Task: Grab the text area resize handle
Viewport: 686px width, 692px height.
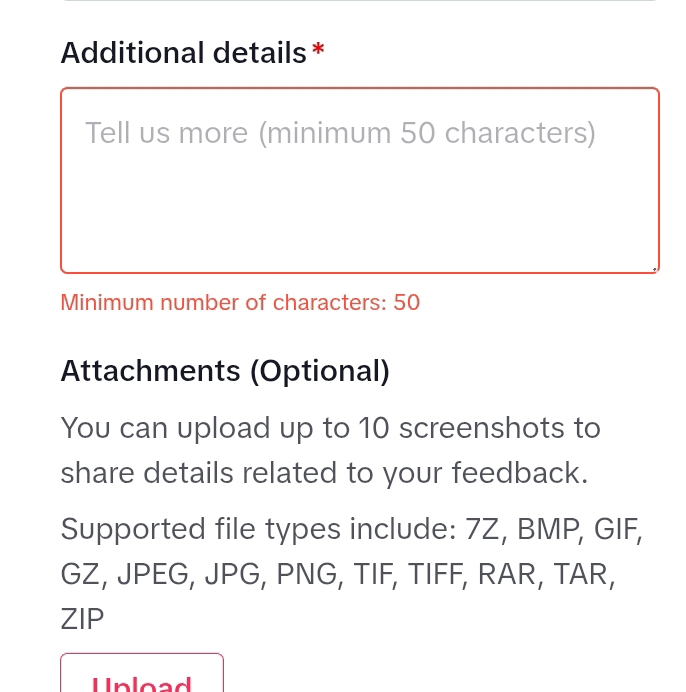Action: coord(654,268)
